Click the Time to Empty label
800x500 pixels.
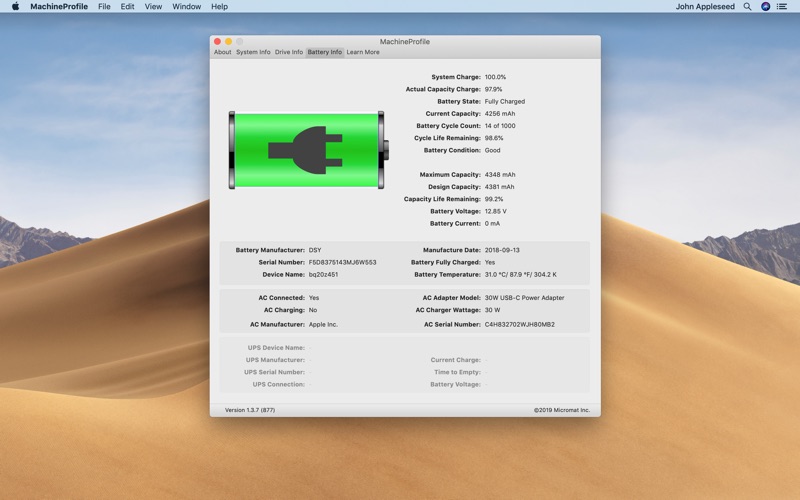[457, 372]
